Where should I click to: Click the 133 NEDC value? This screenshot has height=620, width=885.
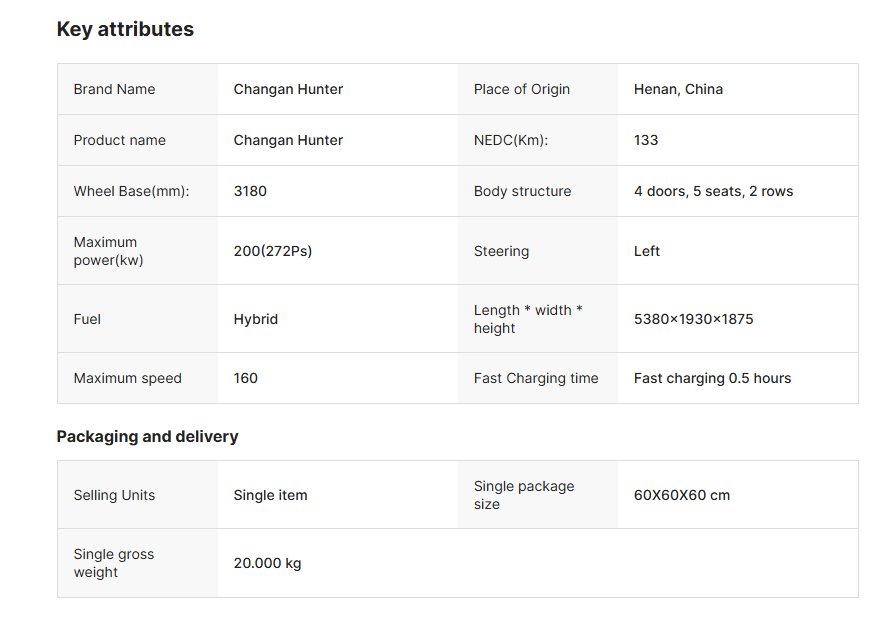pos(646,140)
